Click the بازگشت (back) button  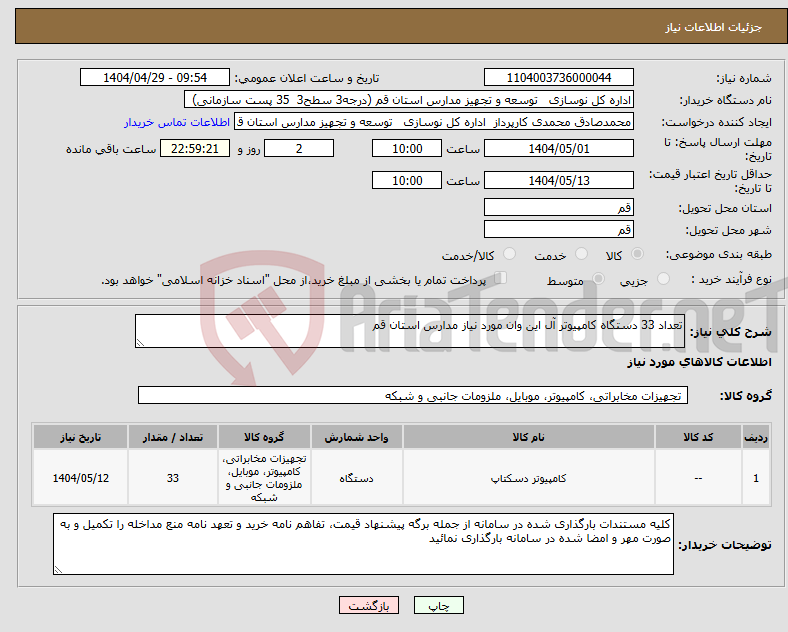(369, 605)
